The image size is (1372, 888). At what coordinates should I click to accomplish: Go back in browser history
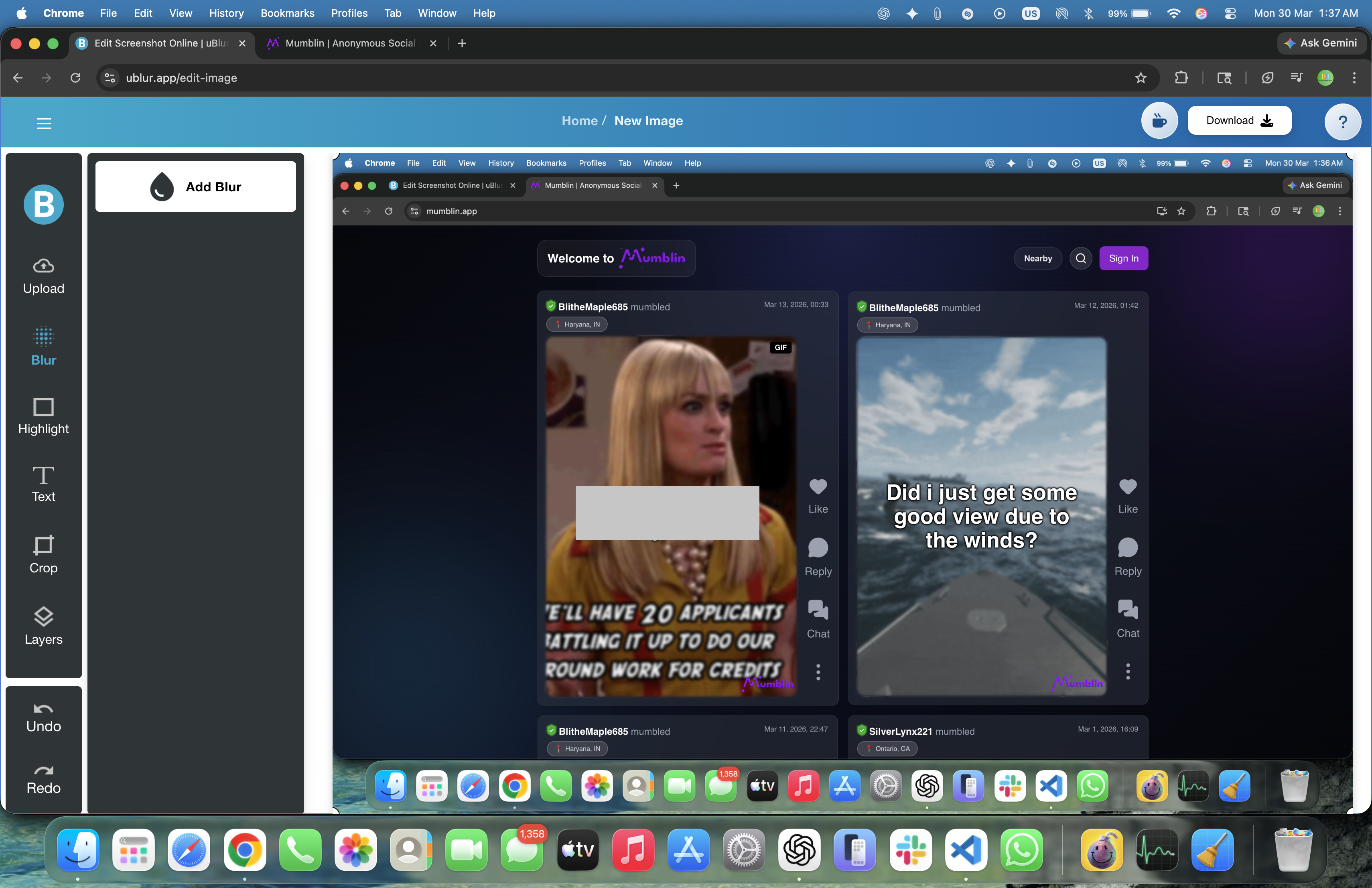(18, 78)
